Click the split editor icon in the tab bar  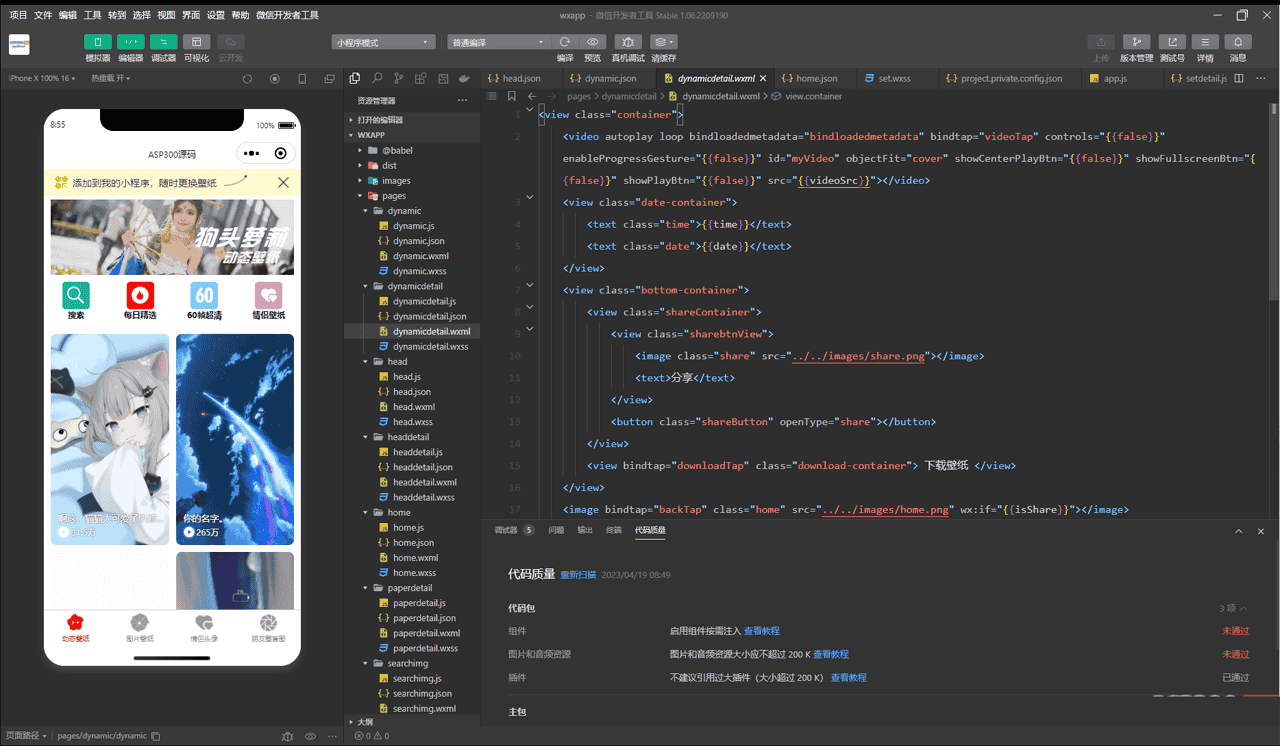click(x=1239, y=78)
